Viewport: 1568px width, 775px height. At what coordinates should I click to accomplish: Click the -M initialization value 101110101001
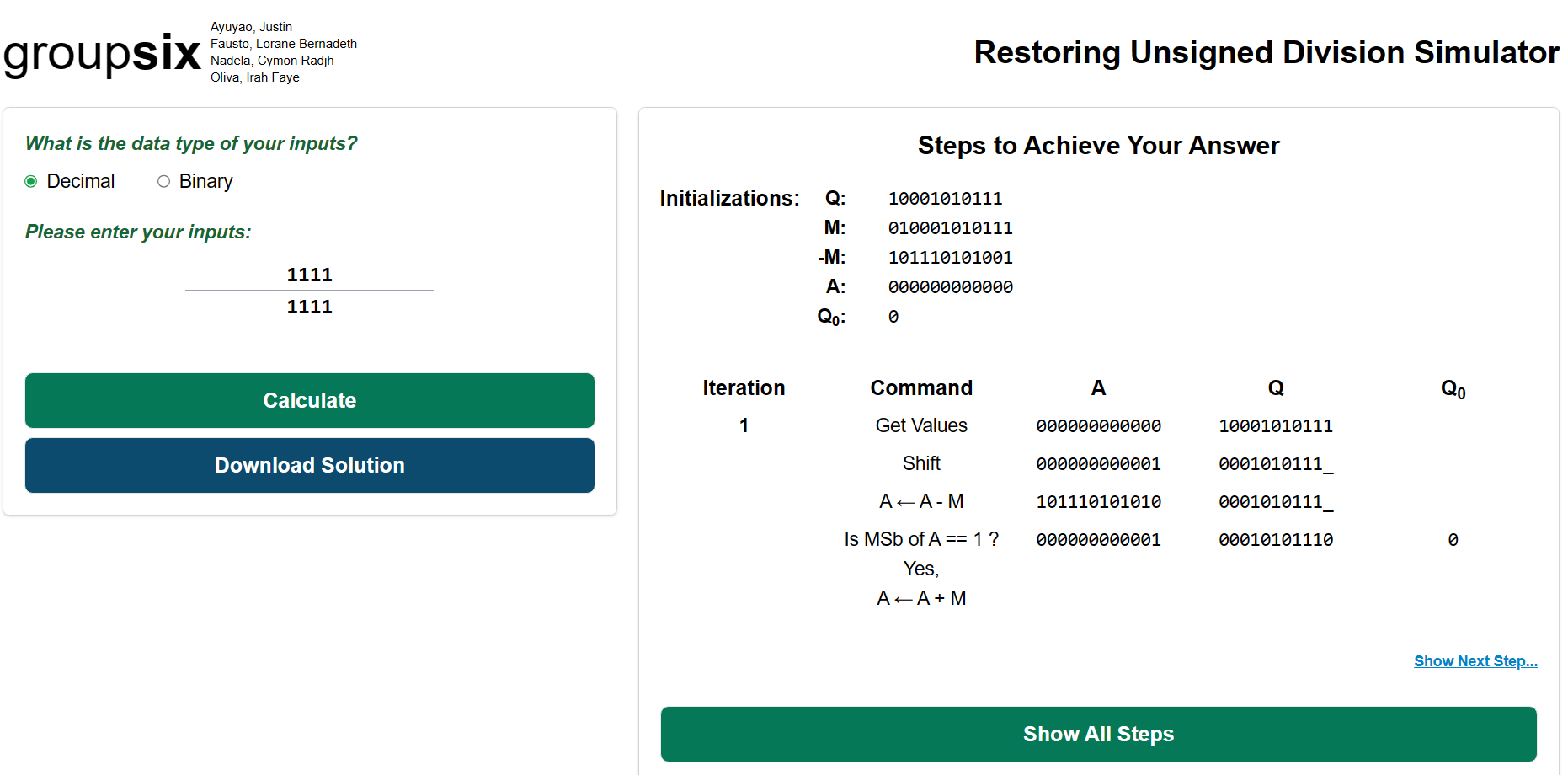click(x=950, y=258)
